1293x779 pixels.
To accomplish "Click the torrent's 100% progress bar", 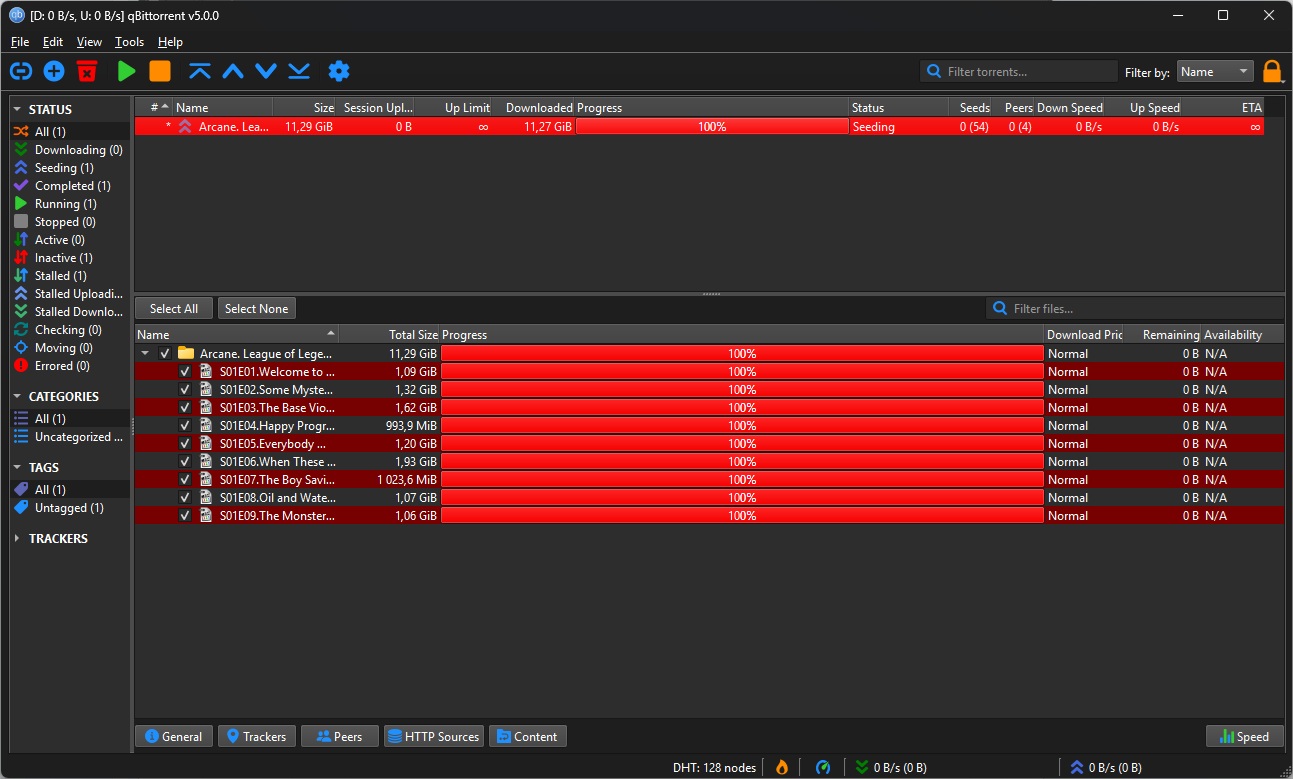I will click(712, 127).
